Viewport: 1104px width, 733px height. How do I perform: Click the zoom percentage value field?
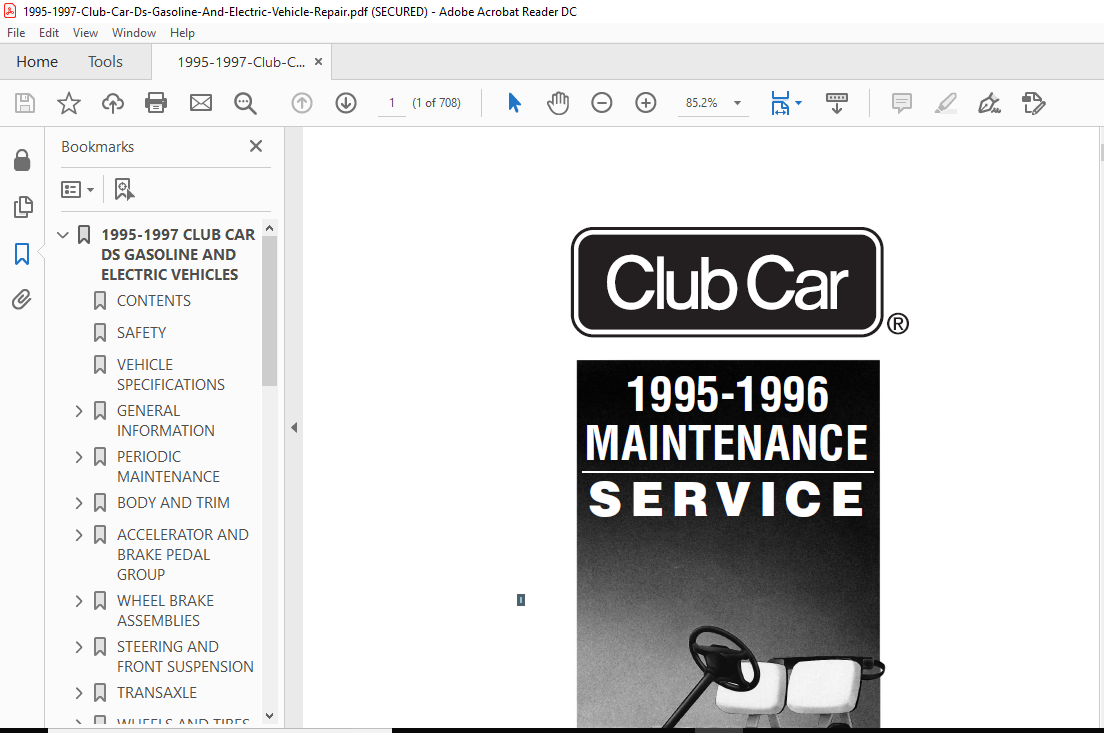[x=702, y=103]
